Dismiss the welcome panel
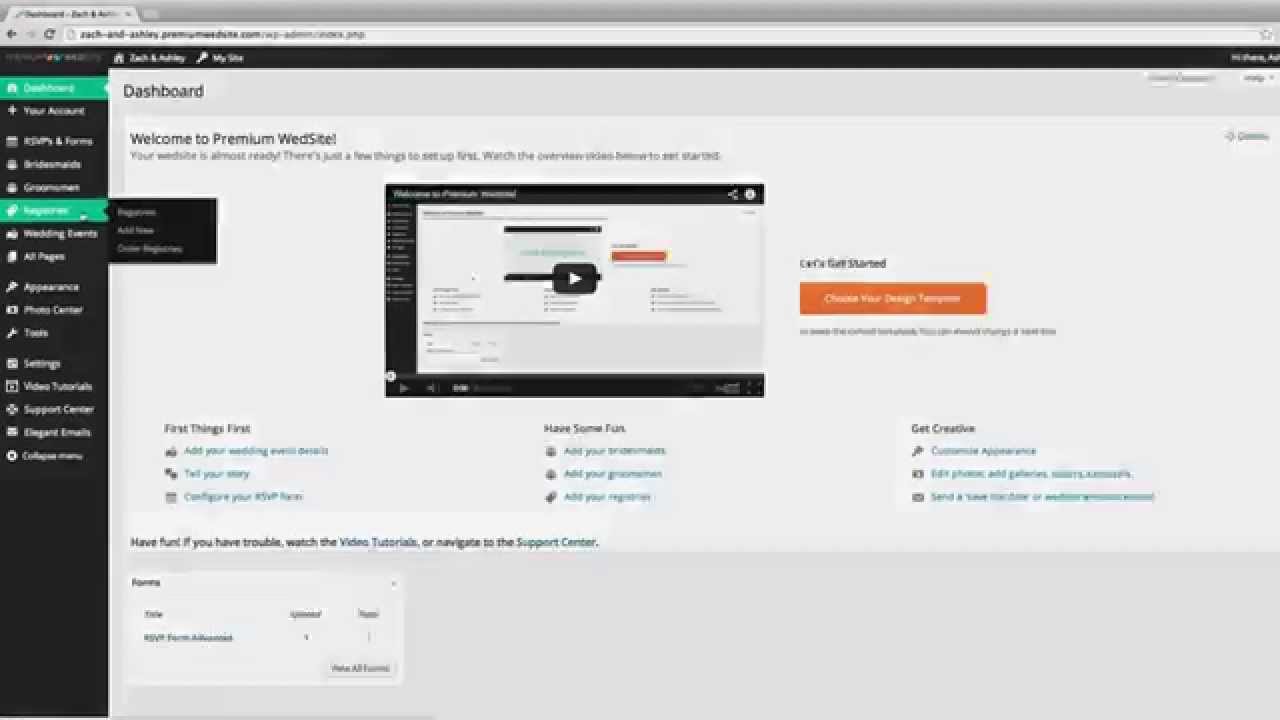This screenshot has height=720, width=1280. tap(1247, 136)
